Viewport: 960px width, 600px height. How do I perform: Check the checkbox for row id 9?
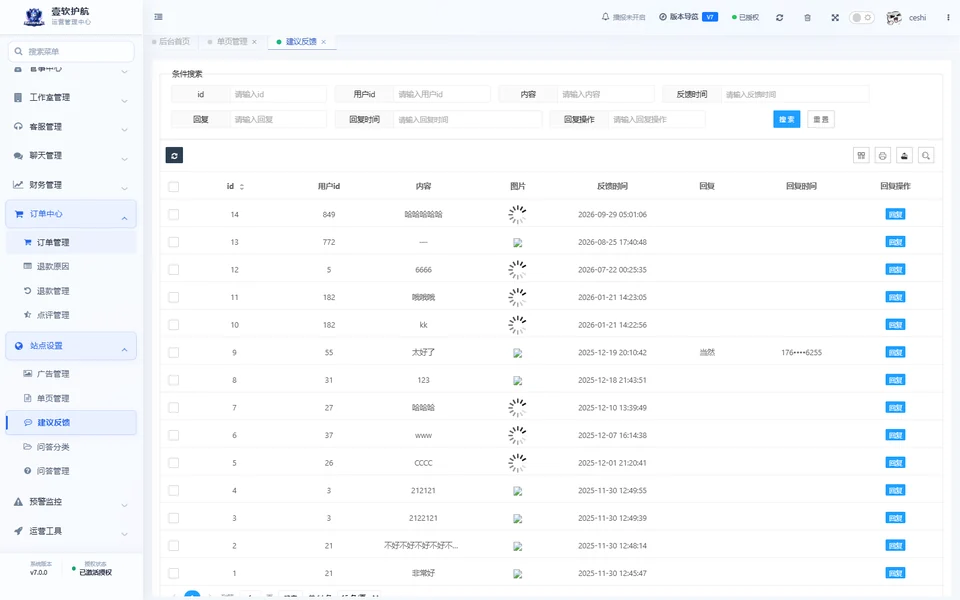coord(174,353)
